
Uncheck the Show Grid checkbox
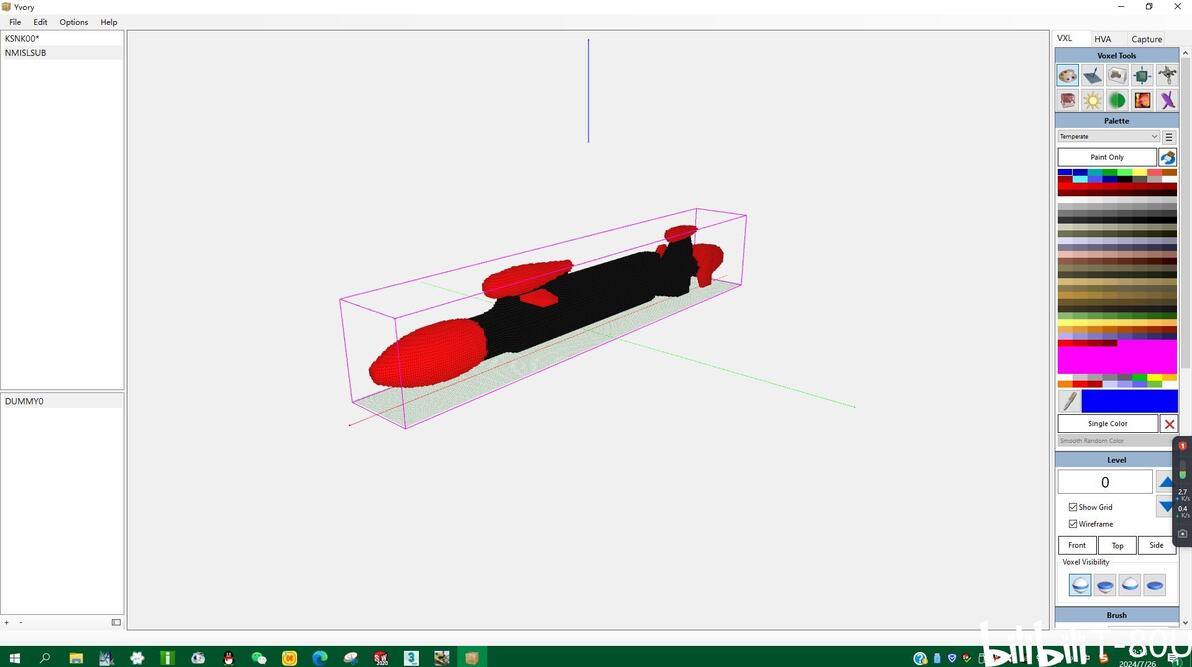[1073, 507]
